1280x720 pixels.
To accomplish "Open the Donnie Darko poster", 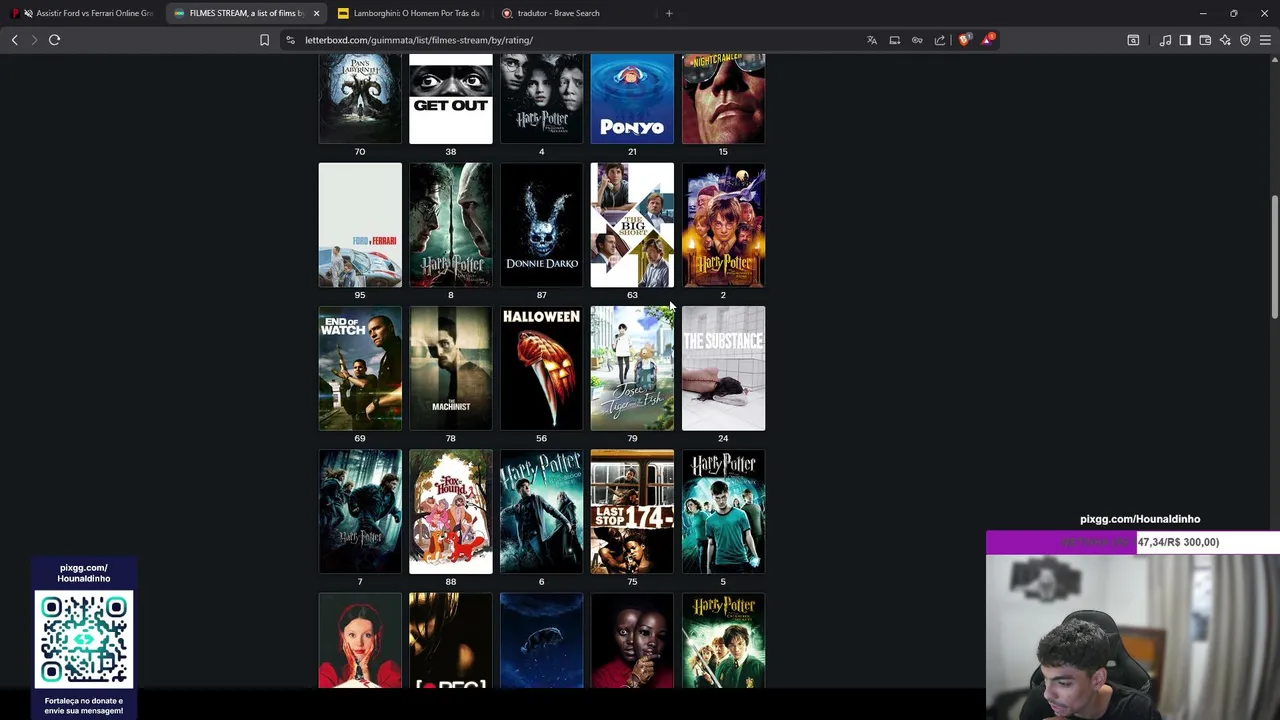I will [541, 225].
